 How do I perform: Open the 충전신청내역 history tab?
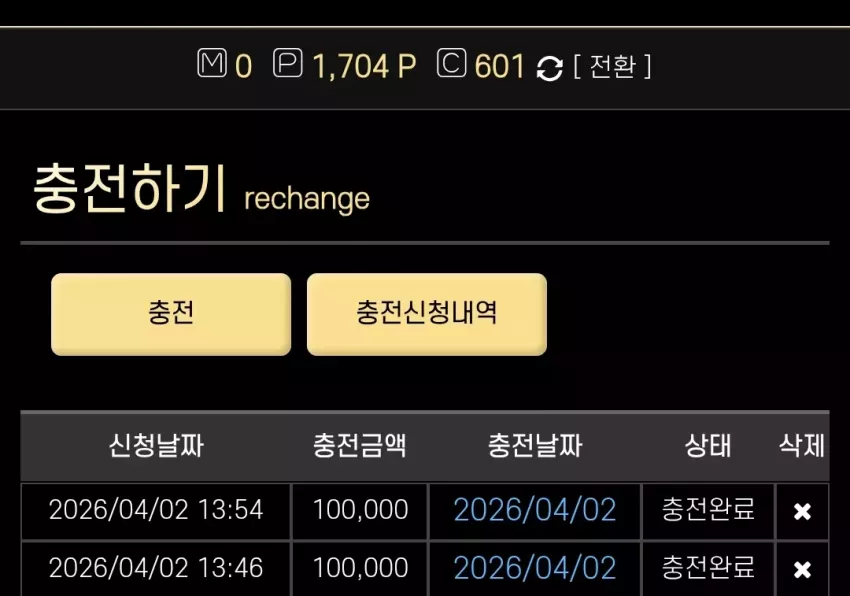coord(427,315)
